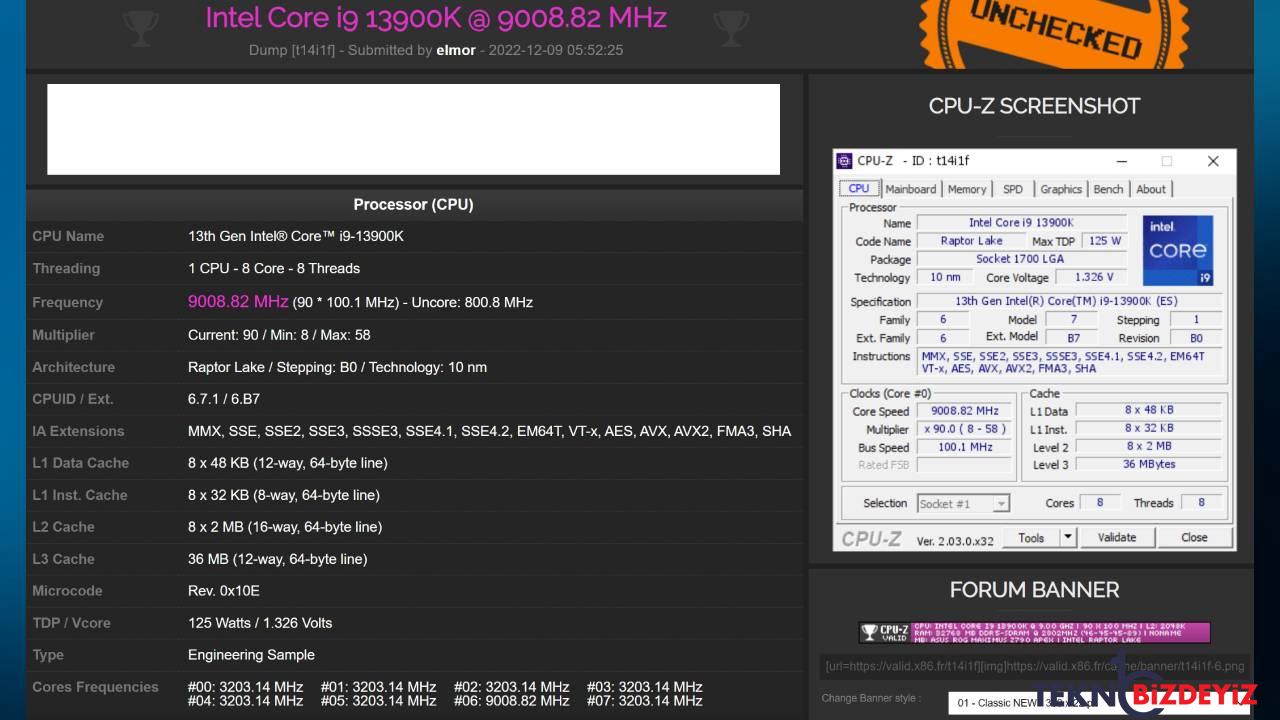Click the trophy icon left of the title
This screenshot has width=1280, height=720.
pos(139,28)
